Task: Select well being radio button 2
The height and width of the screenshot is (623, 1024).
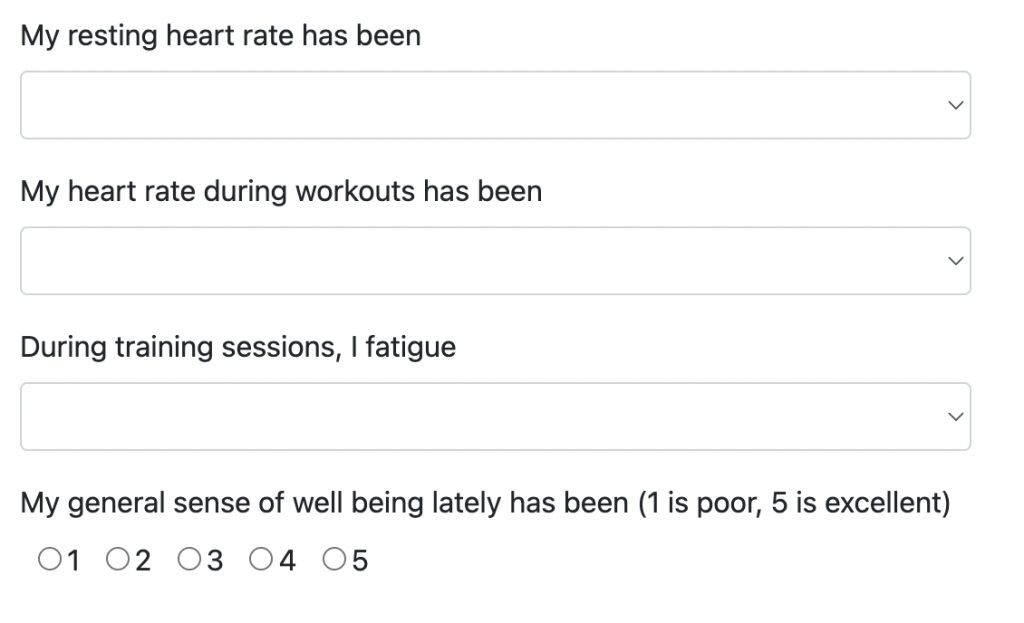Action: [x=118, y=559]
